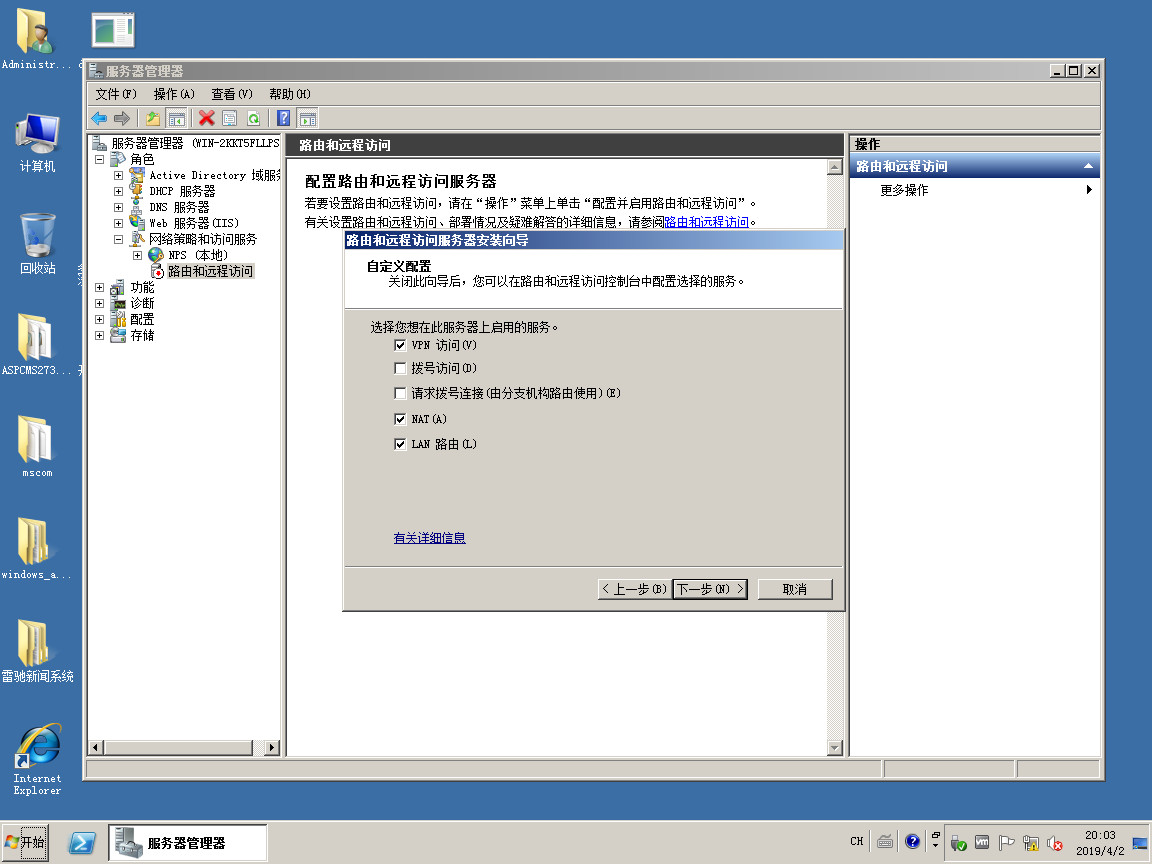Uncheck the VPN 访问 checkbox
This screenshot has height=864, width=1152.
tap(401, 345)
